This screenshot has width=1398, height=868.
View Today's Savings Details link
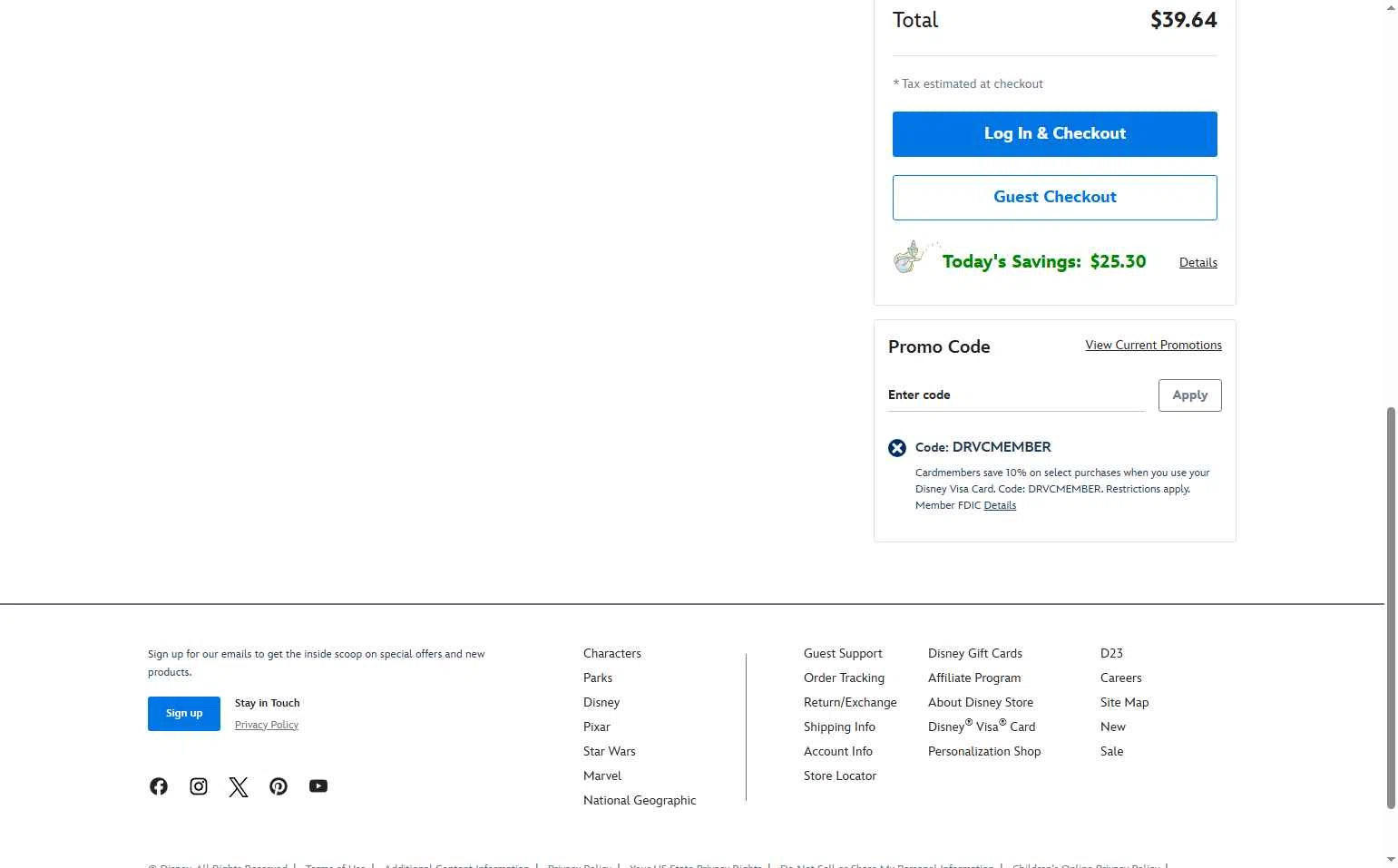pyautogui.click(x=1198, y=263)
